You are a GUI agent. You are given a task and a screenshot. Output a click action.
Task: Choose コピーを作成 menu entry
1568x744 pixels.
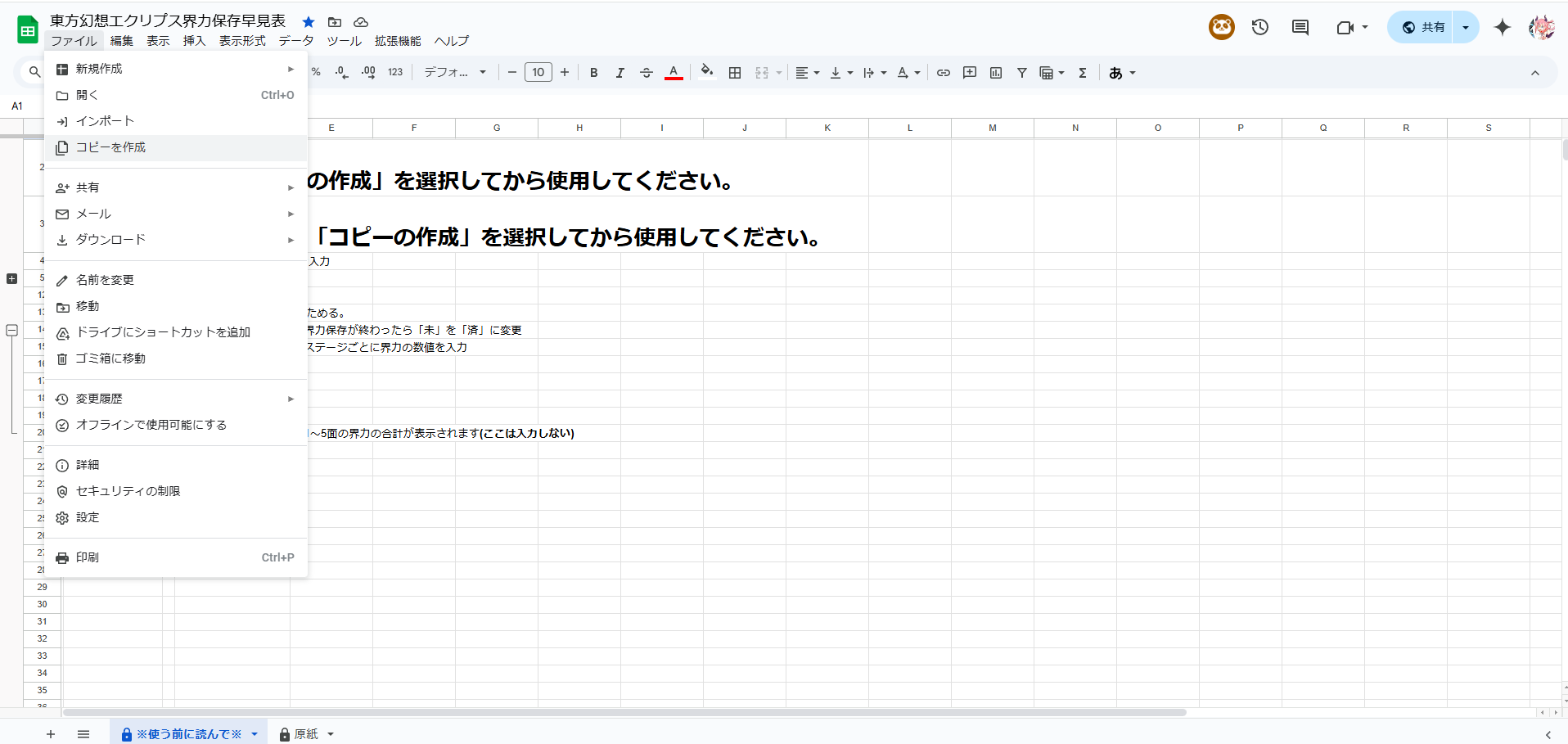176,147
